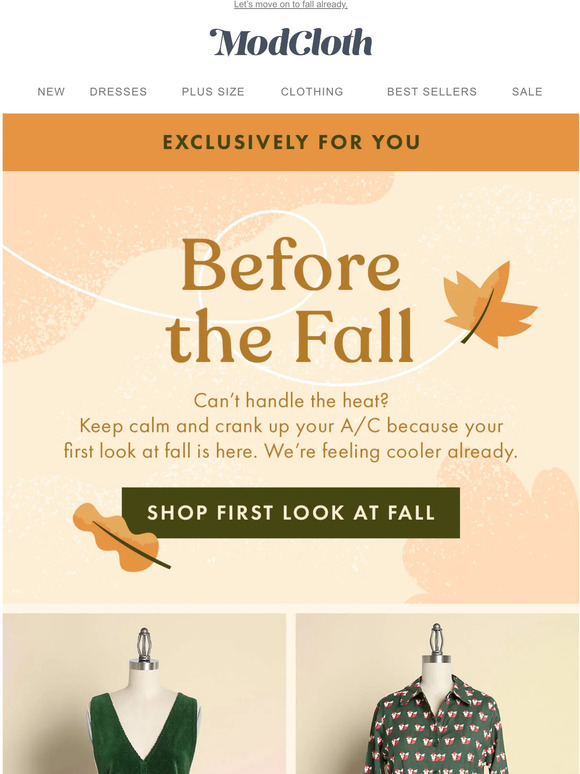
Task: Open the SALE link
Action: [x=527, y=92]
